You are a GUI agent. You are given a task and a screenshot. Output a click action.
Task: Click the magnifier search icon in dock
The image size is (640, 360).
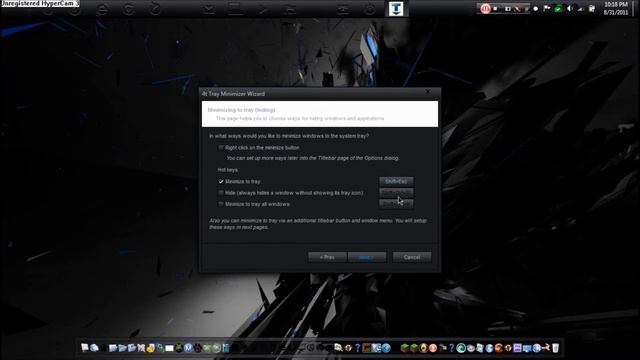click(x=338, y=348)
